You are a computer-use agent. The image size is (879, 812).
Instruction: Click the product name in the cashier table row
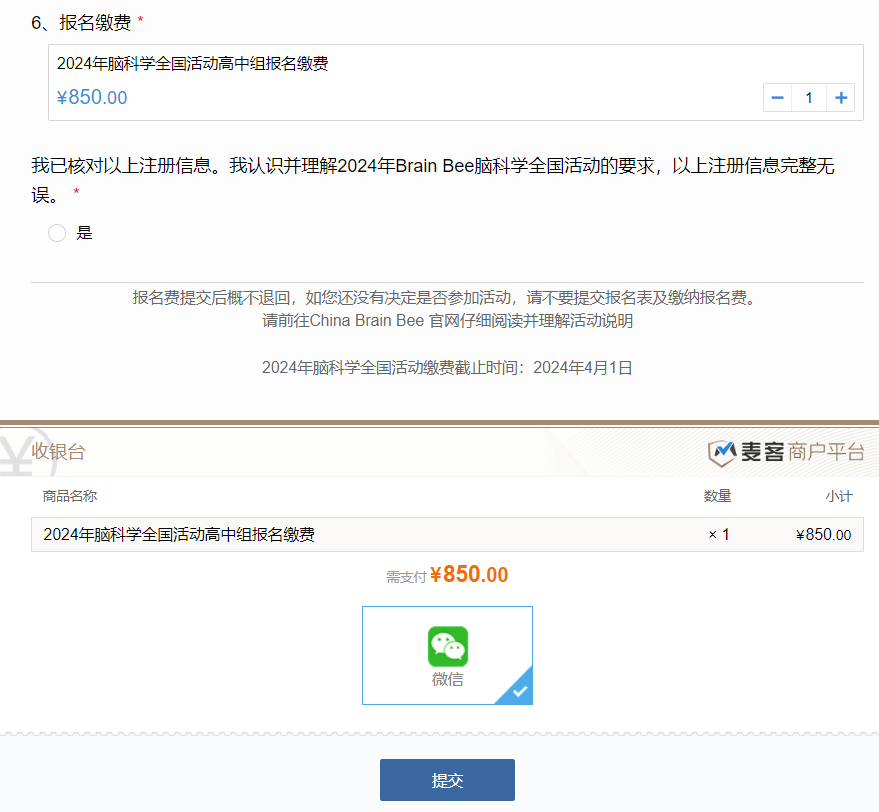tap(179, 535)
